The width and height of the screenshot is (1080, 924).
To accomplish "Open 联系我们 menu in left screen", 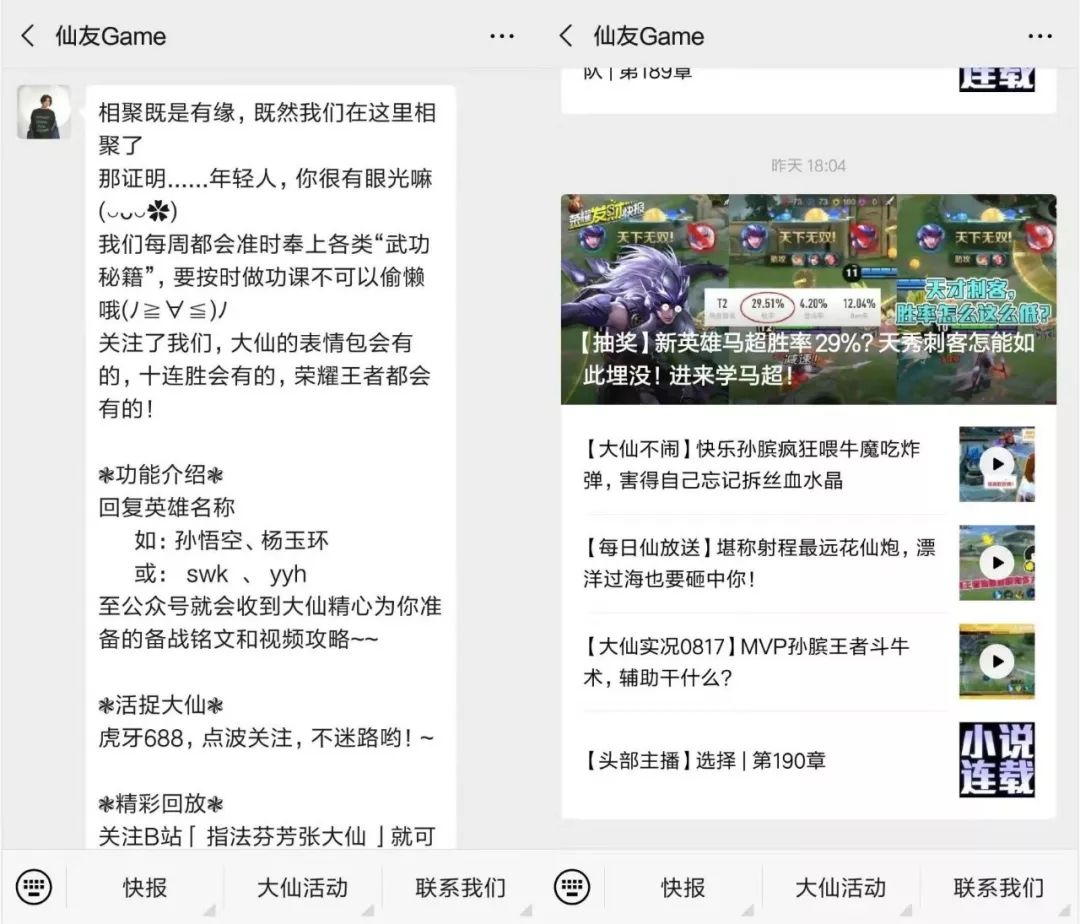I will [460, 888].
